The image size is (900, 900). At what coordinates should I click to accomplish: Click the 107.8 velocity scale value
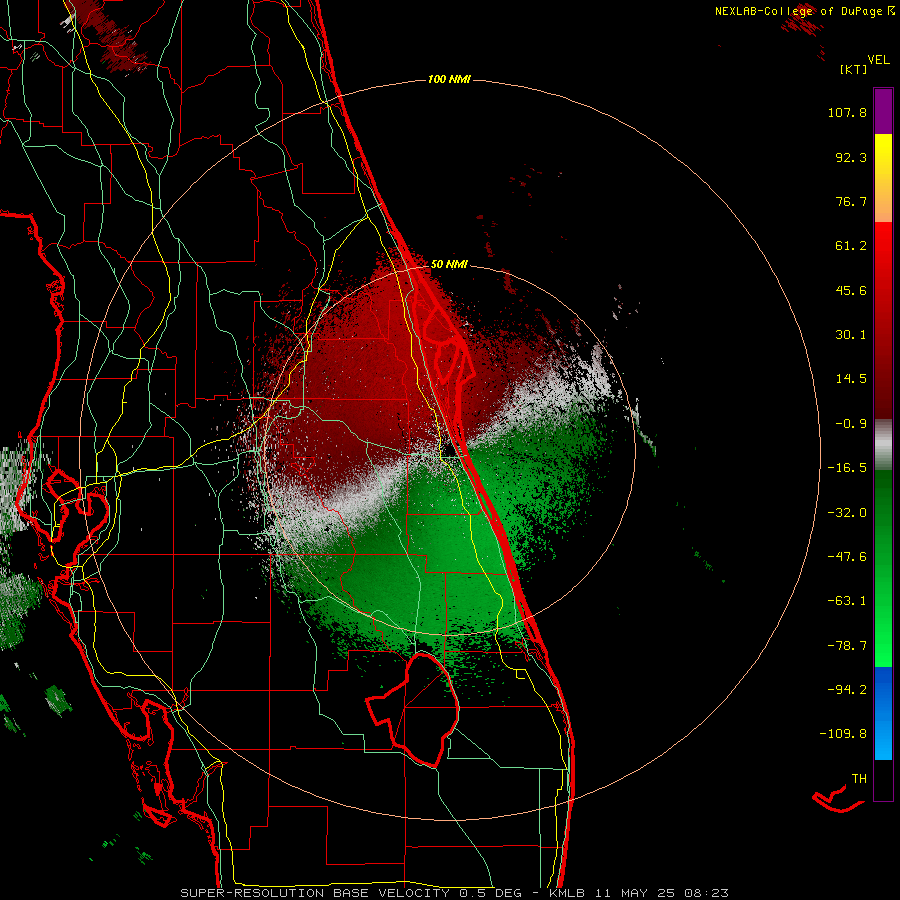tap(847, 112)
